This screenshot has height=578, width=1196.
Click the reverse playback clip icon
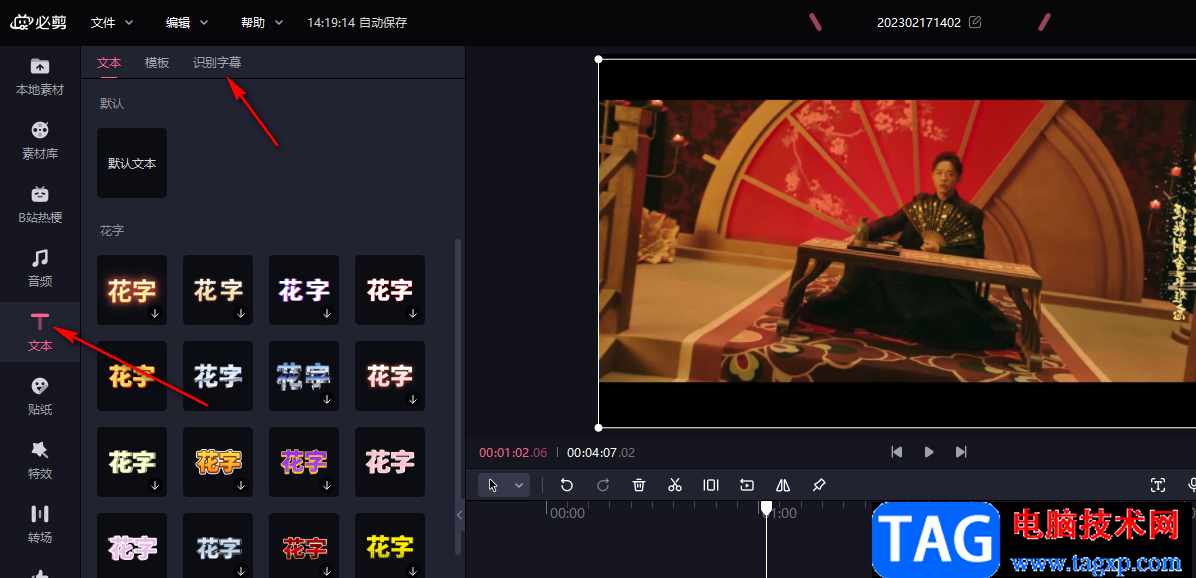(747, 485)
